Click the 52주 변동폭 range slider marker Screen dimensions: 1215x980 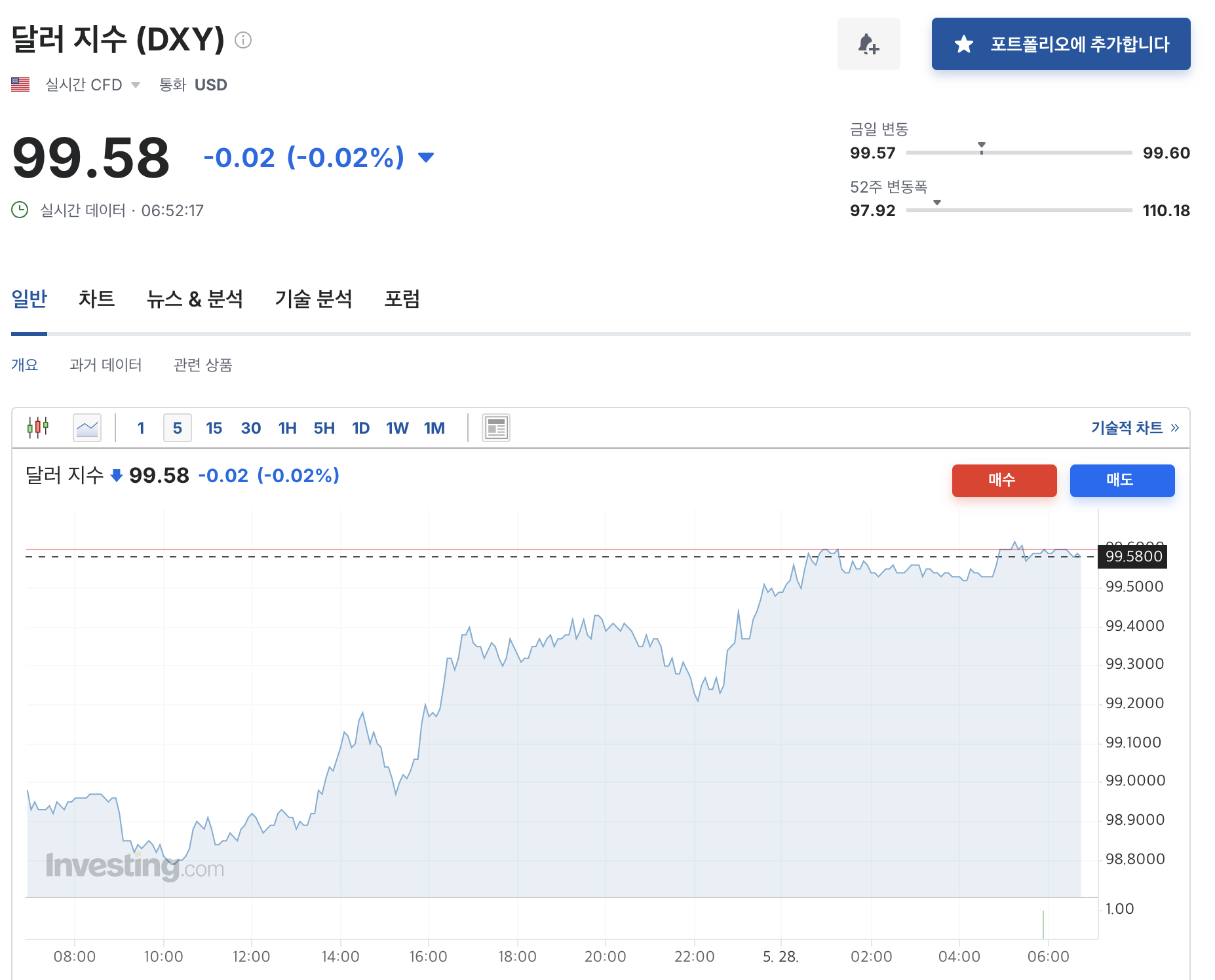pyautogui.click(x=937, y=203)
